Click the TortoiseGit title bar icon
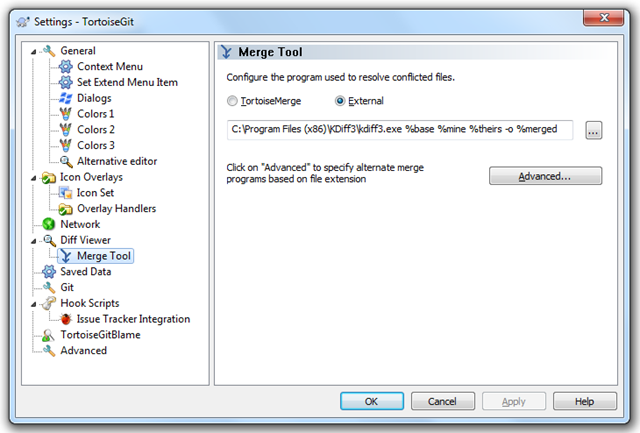Screen dimensions: 640x433 click(x=23, y=22)
